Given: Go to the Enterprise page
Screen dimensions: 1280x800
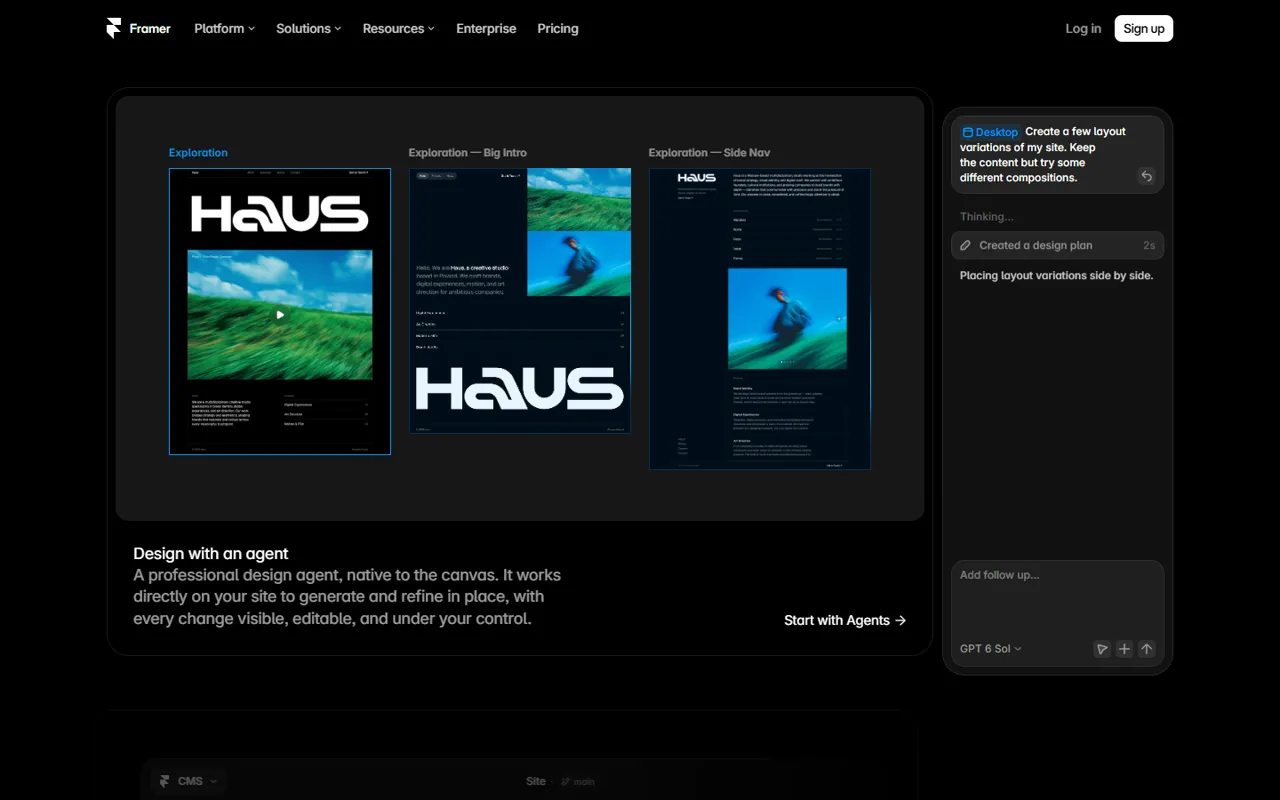Looking at the screenshot, I should 486,28.
